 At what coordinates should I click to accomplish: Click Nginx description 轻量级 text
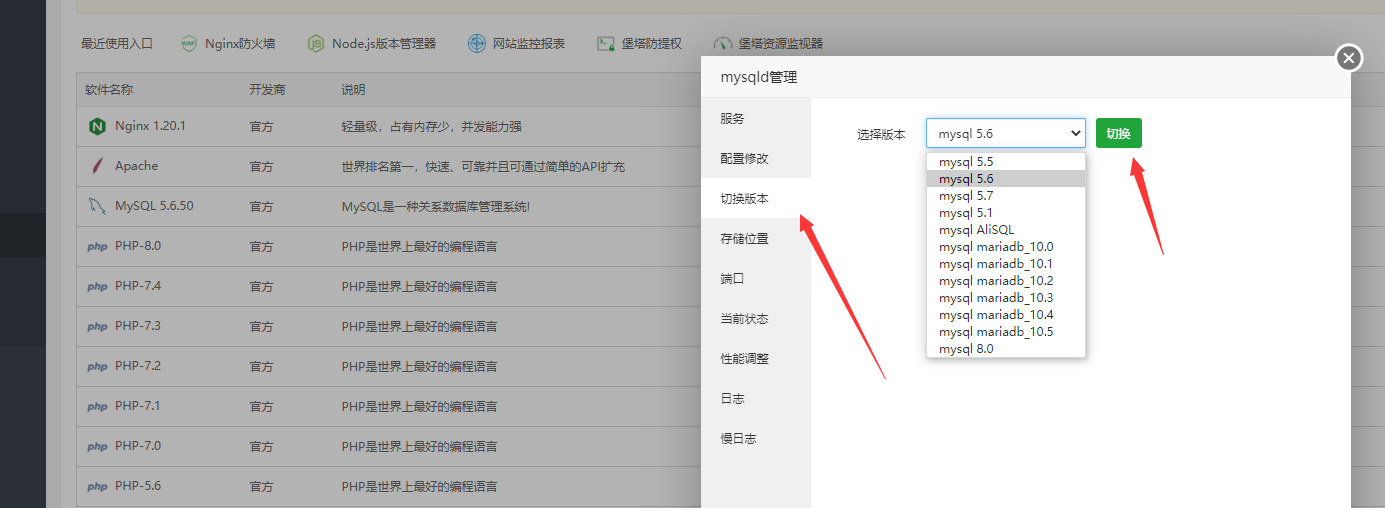click(x=431, y=127)
